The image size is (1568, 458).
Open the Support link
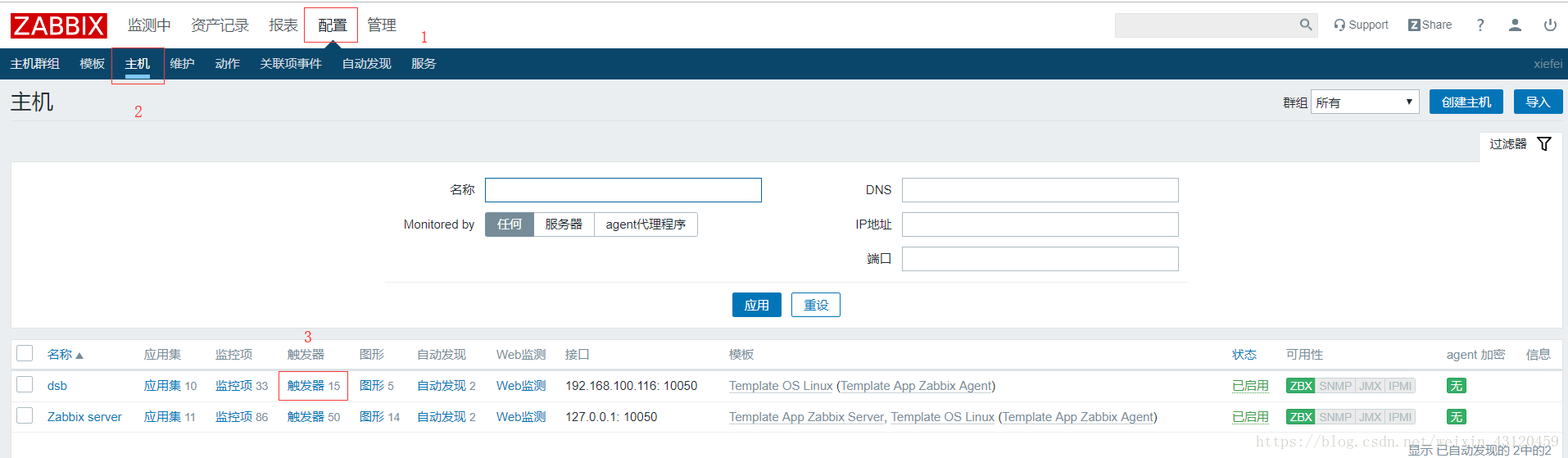pyautogui.click(x=1361, y=25)
